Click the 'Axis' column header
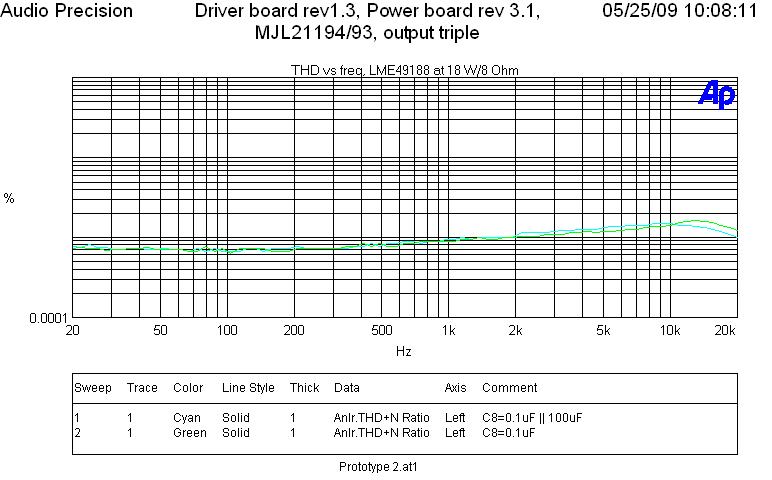This screenshot has width=772, height=480. coord(455,388)
